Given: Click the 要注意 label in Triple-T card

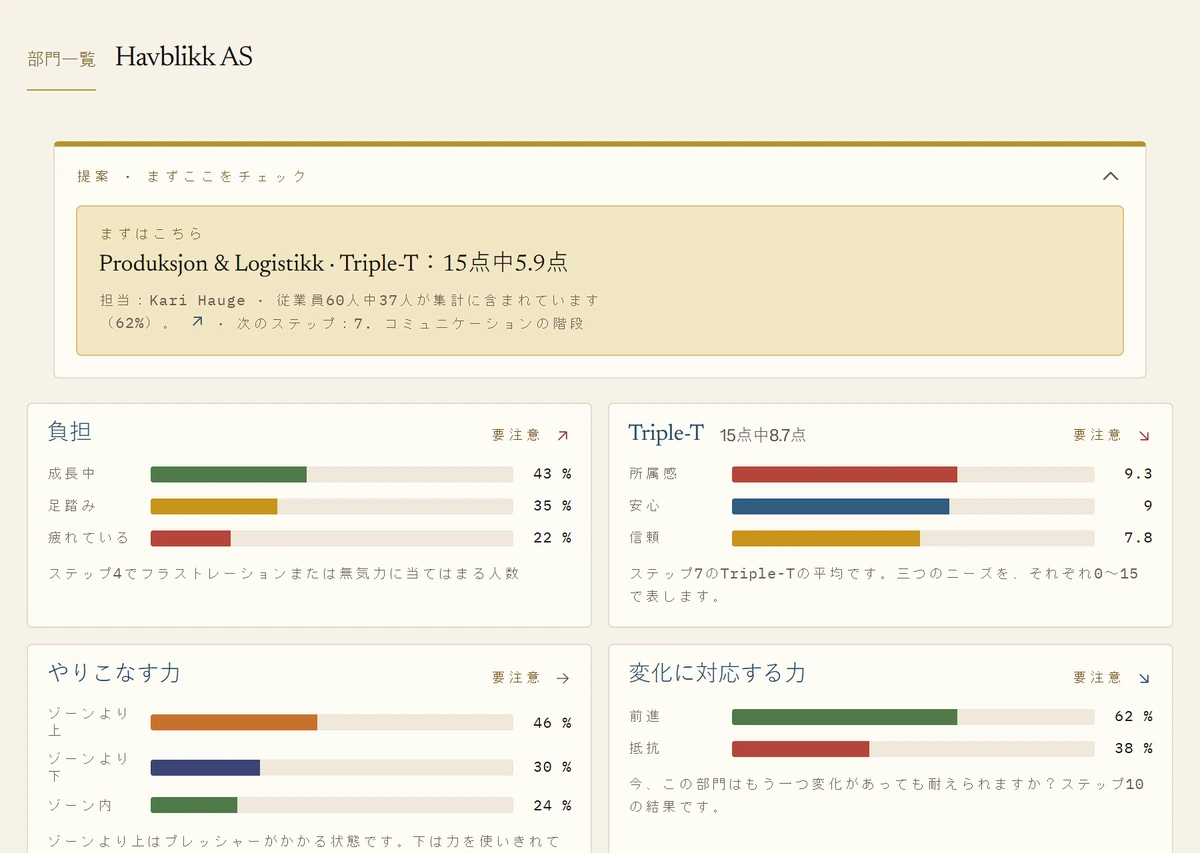Looking at the screenshot, I should click(1098, 435).
